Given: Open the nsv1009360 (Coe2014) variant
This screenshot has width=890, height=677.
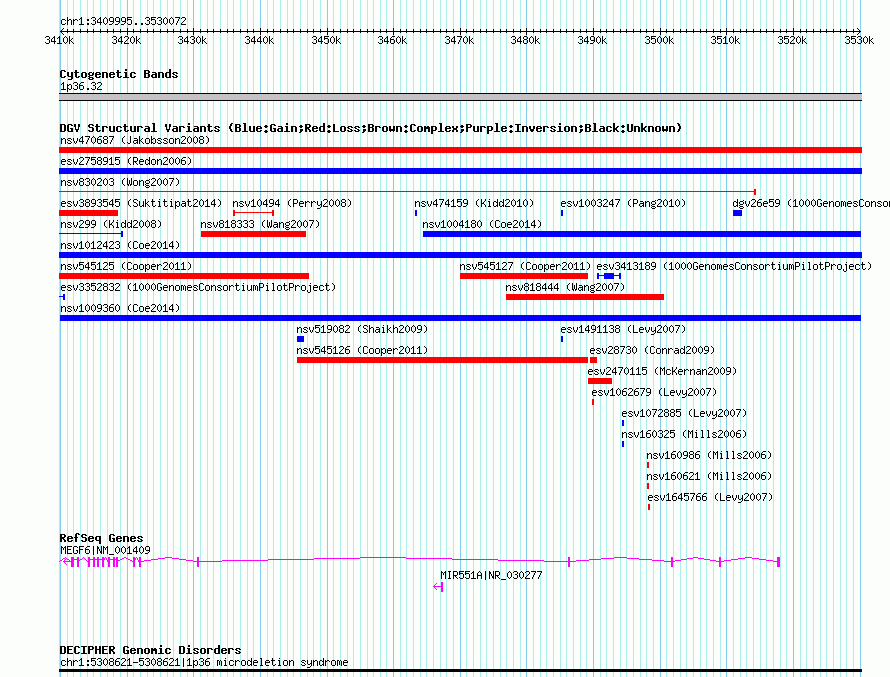Looking at the screenshot, I should point(120,308).
